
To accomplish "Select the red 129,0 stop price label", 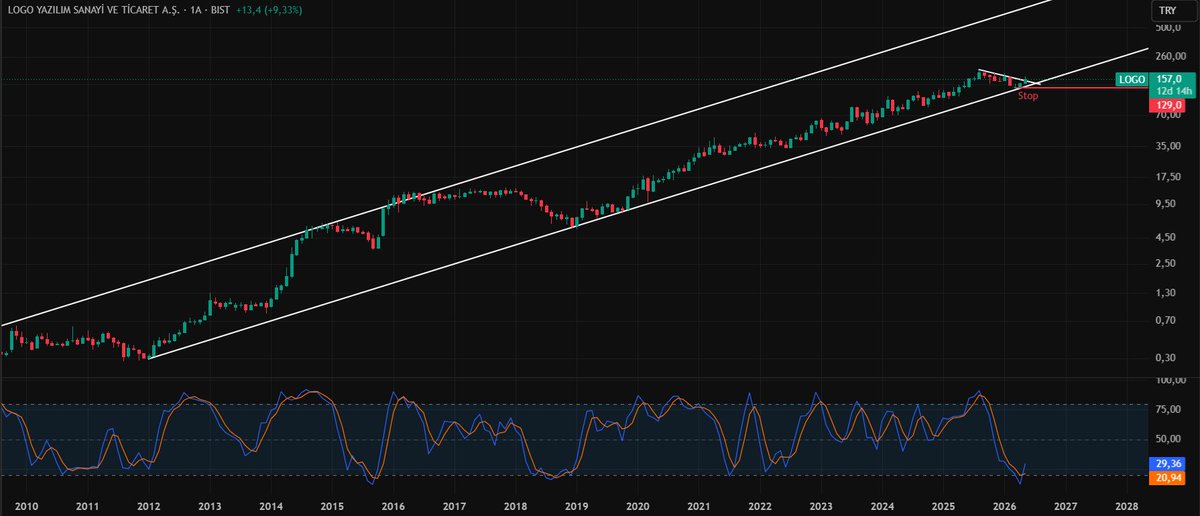I will point(1168,105).
